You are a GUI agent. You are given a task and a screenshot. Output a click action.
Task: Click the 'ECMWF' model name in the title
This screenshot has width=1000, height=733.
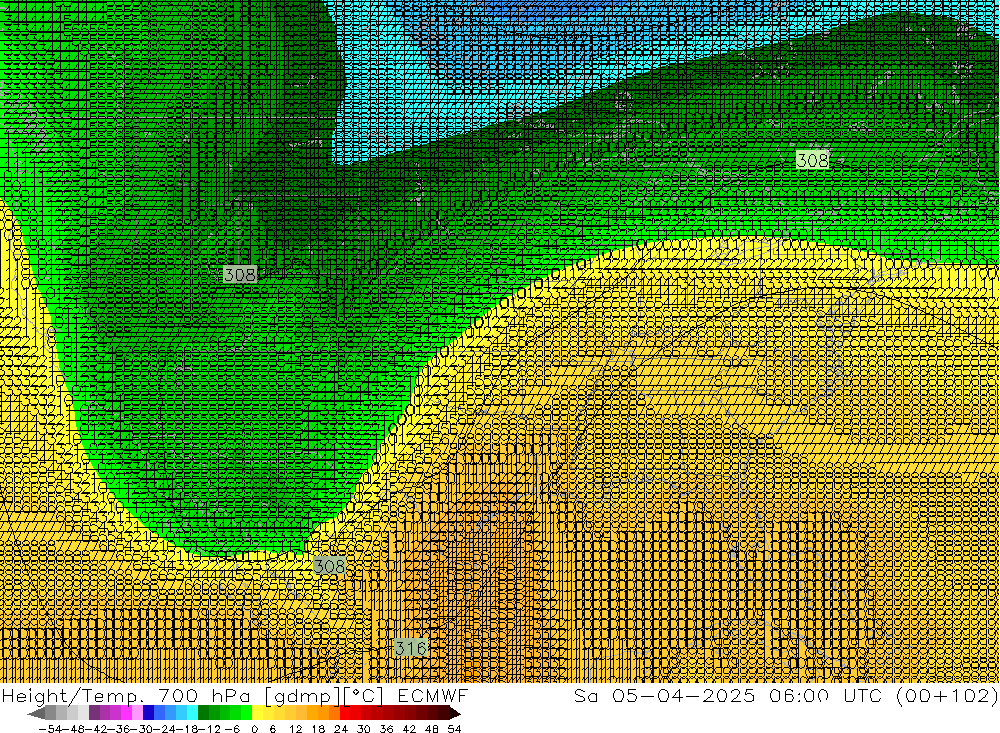tap(432, 695)
